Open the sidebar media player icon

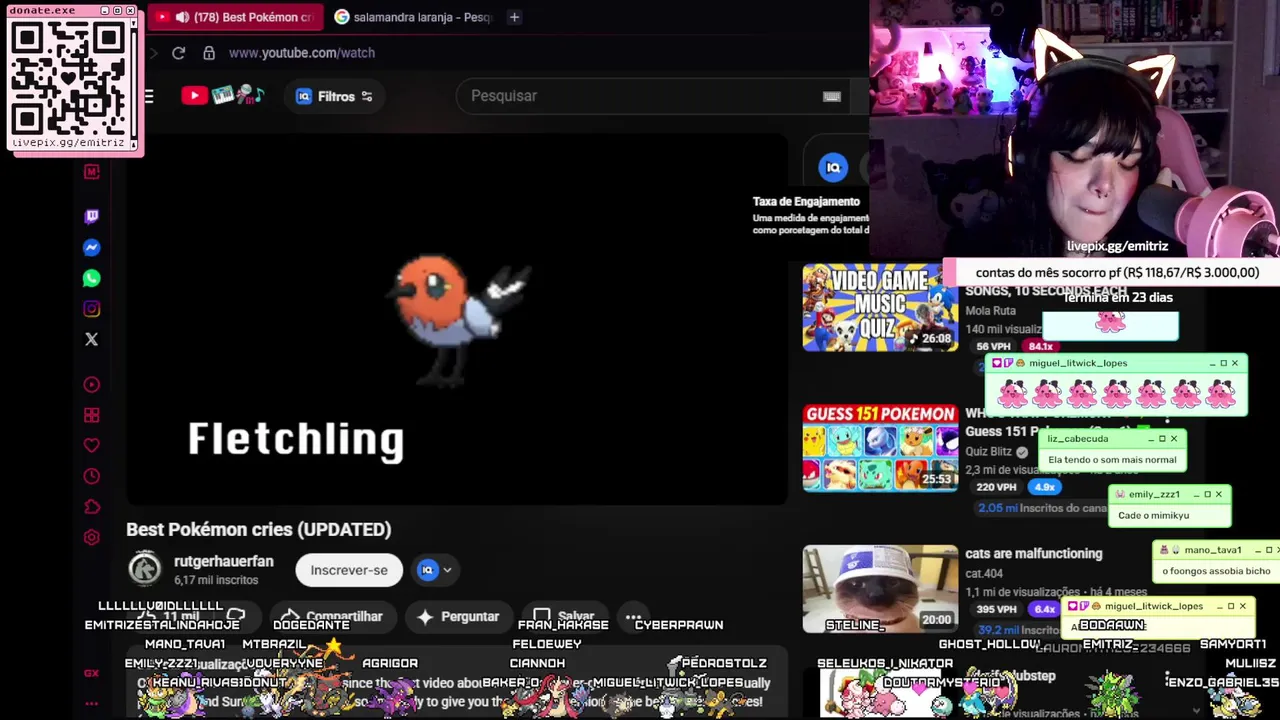(x=91, y=385)
